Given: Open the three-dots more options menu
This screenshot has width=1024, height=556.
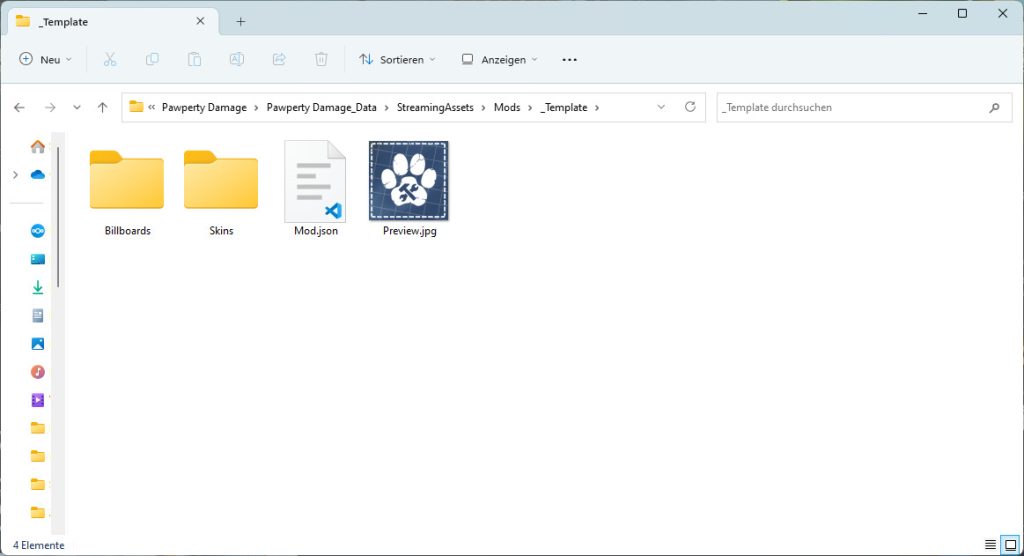Looking at the screenshot, I should point(570,60).
